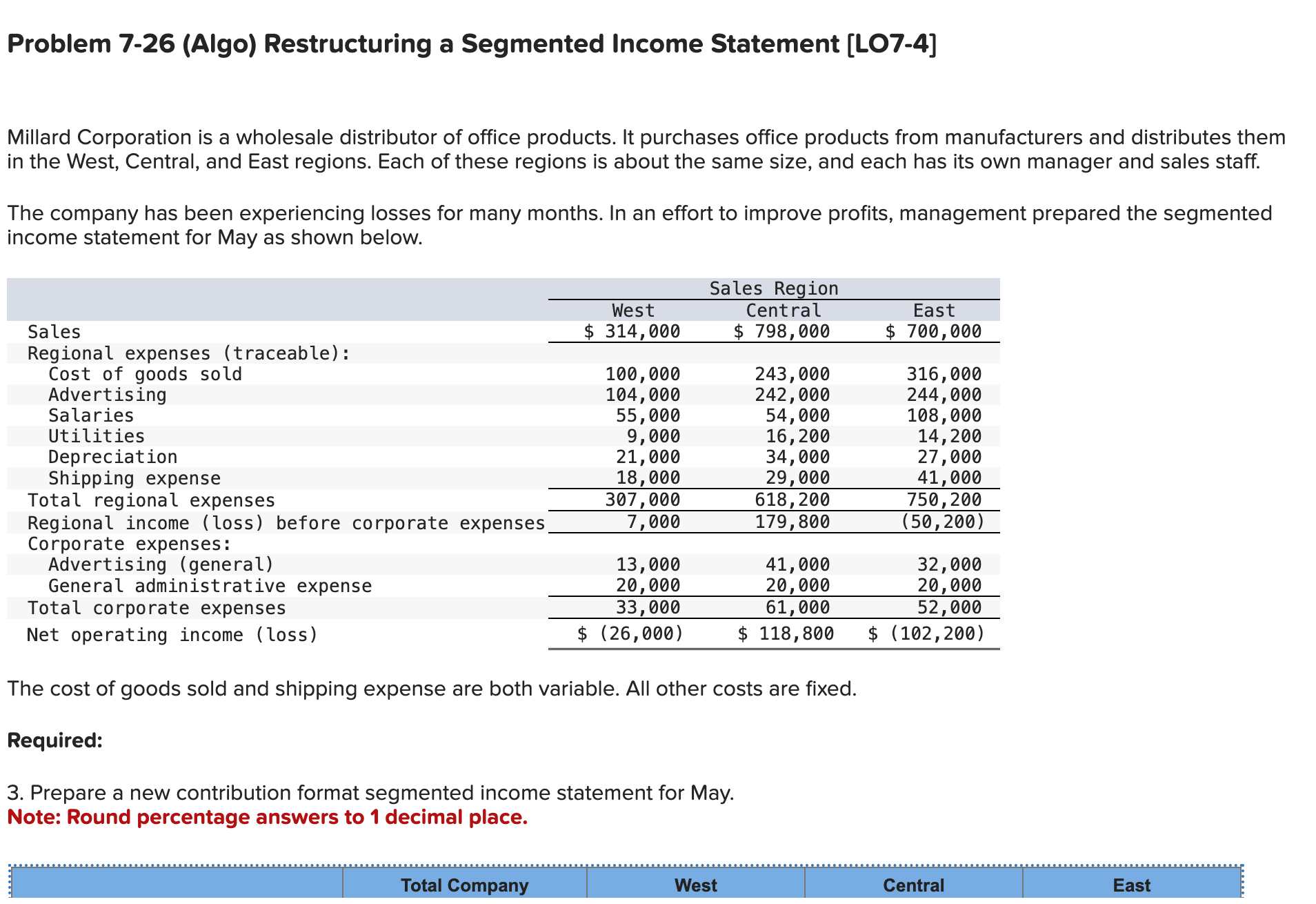Click the "Sales Region" table header
This screenshot has width=1316, height=904.
point(773,288)
